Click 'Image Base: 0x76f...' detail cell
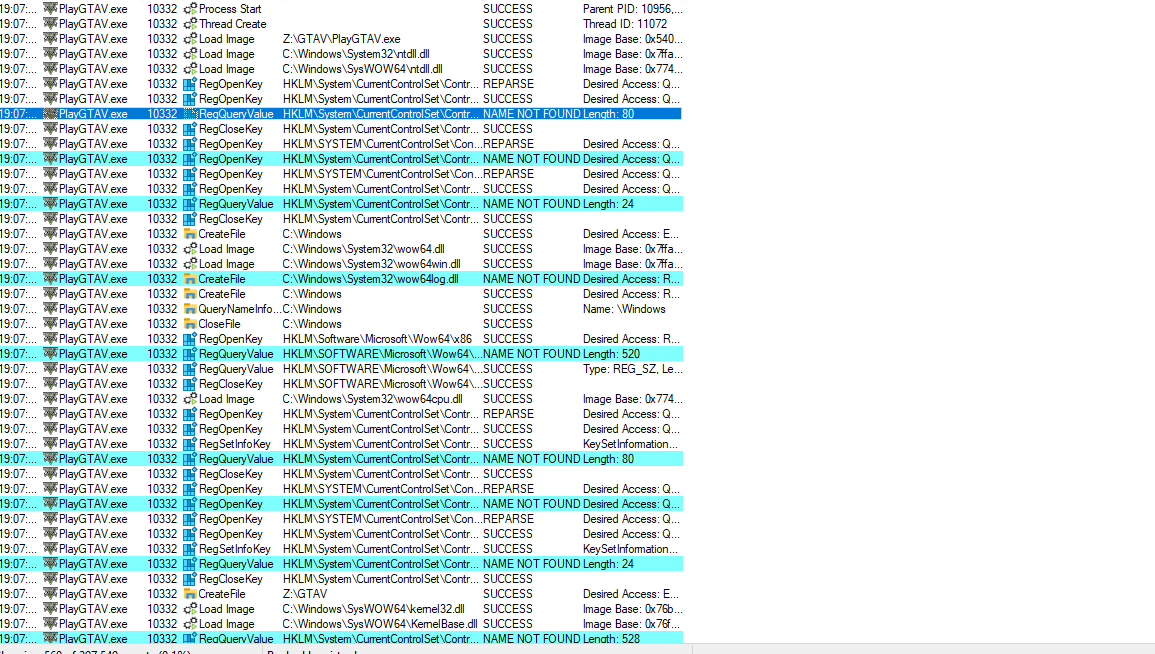This screenshot has width=1155, height=654. pos(632,624)
